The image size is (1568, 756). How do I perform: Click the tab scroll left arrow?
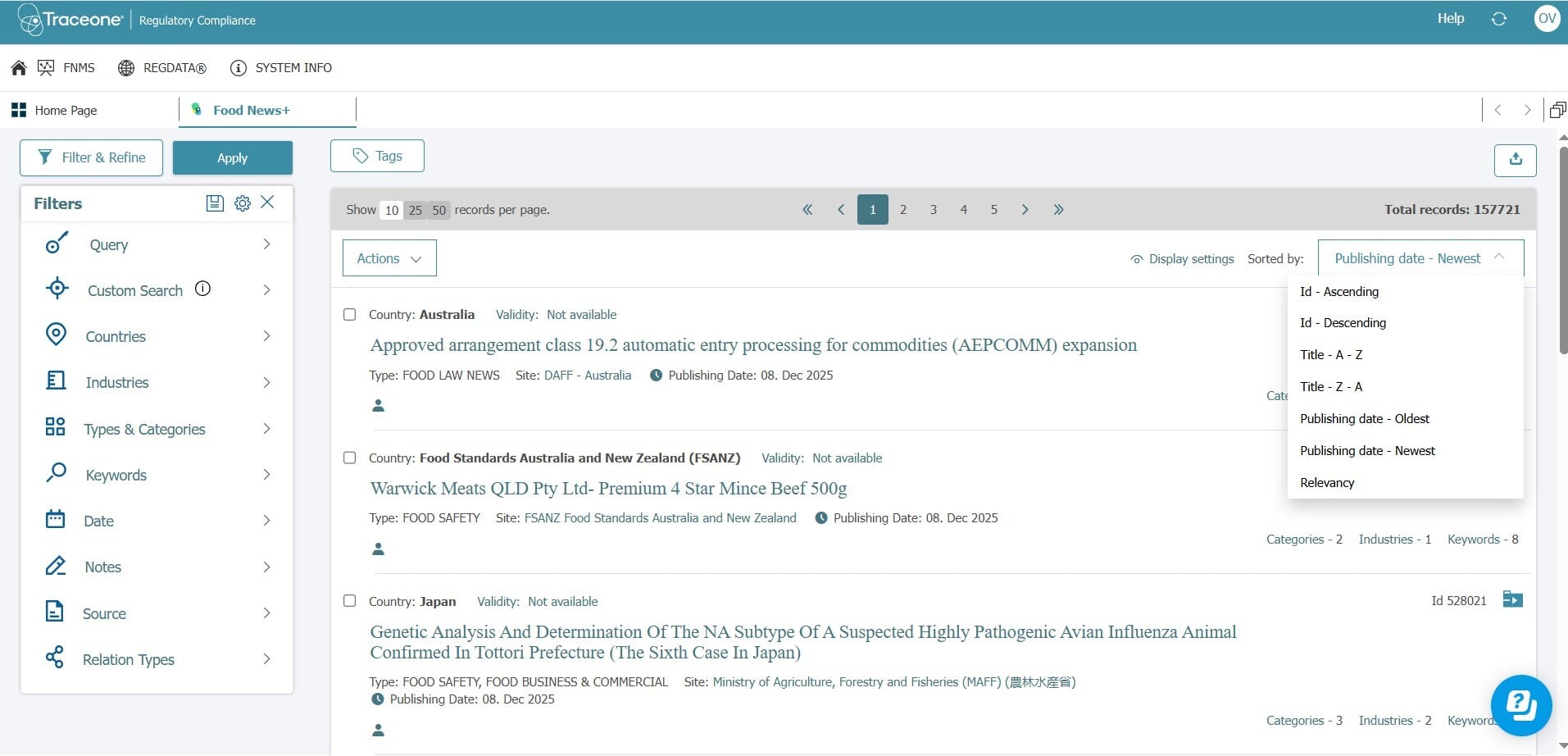point(1498,110)
